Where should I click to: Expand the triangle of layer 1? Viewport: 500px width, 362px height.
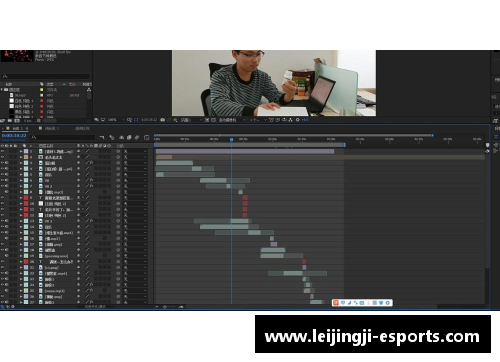(x=21, y=151)
